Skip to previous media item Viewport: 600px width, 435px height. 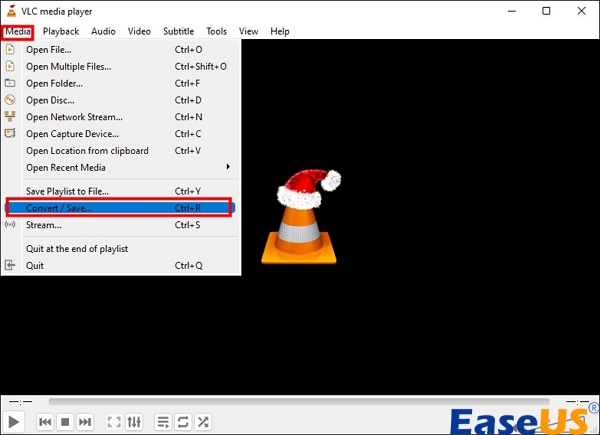(x=45, y=422)
